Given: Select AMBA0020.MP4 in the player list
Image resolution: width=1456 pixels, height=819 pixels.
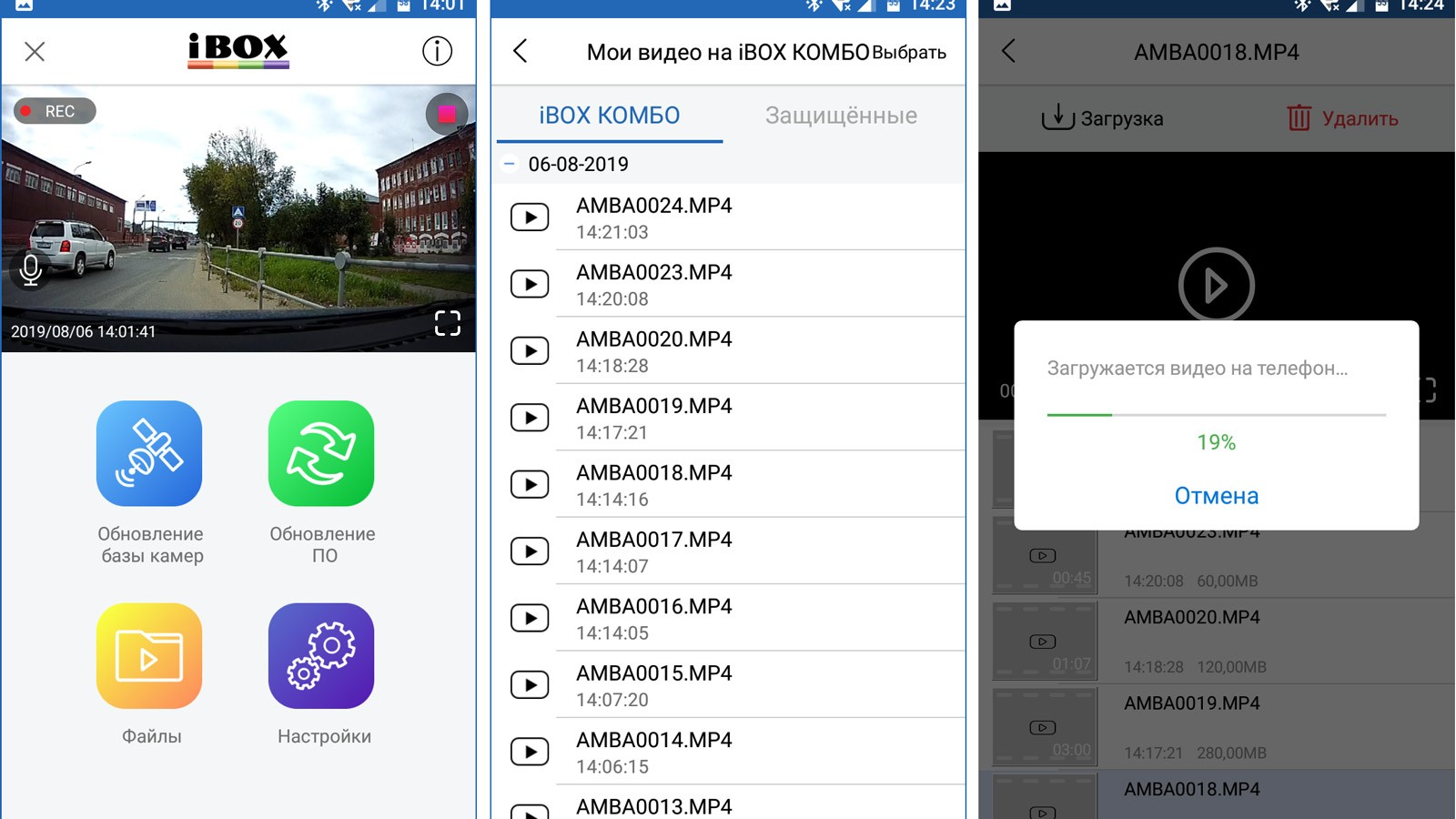Looking at the screenshot, I should (x=1192, y=618).
